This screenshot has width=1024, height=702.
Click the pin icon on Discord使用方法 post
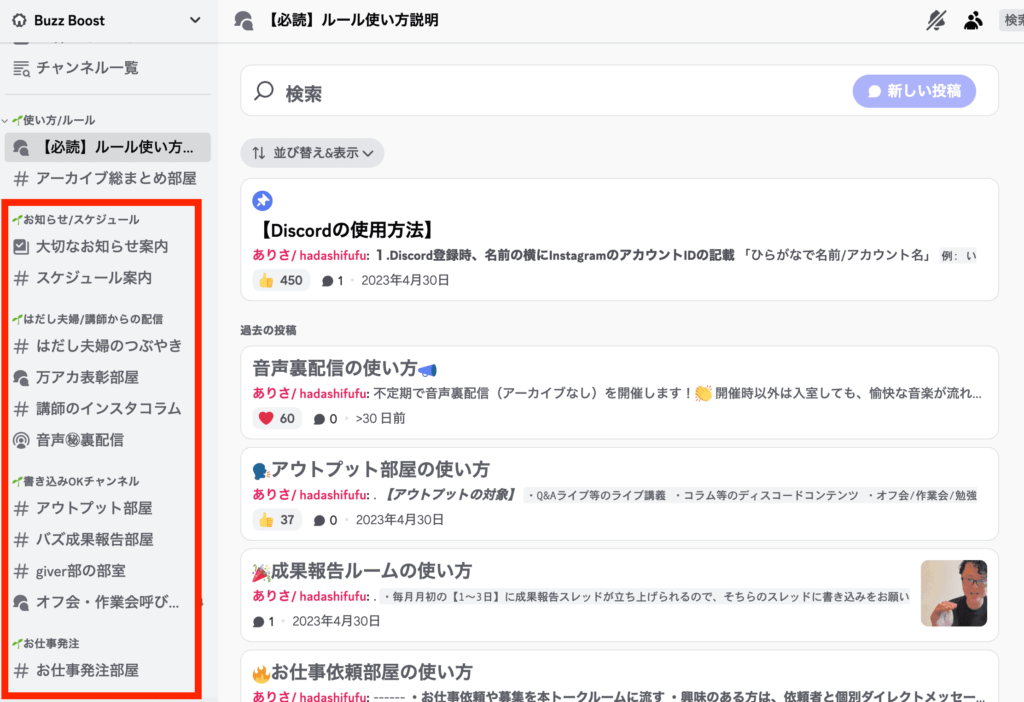pyautogui.click(x=262, y=201)
